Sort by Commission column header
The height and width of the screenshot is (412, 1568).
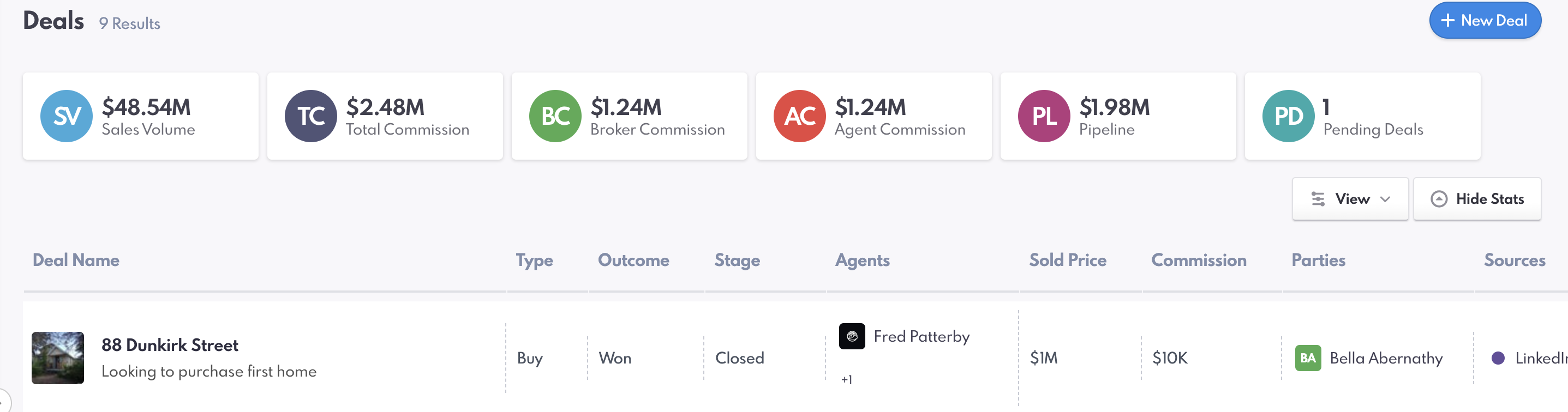click(x=1198, y=260)
